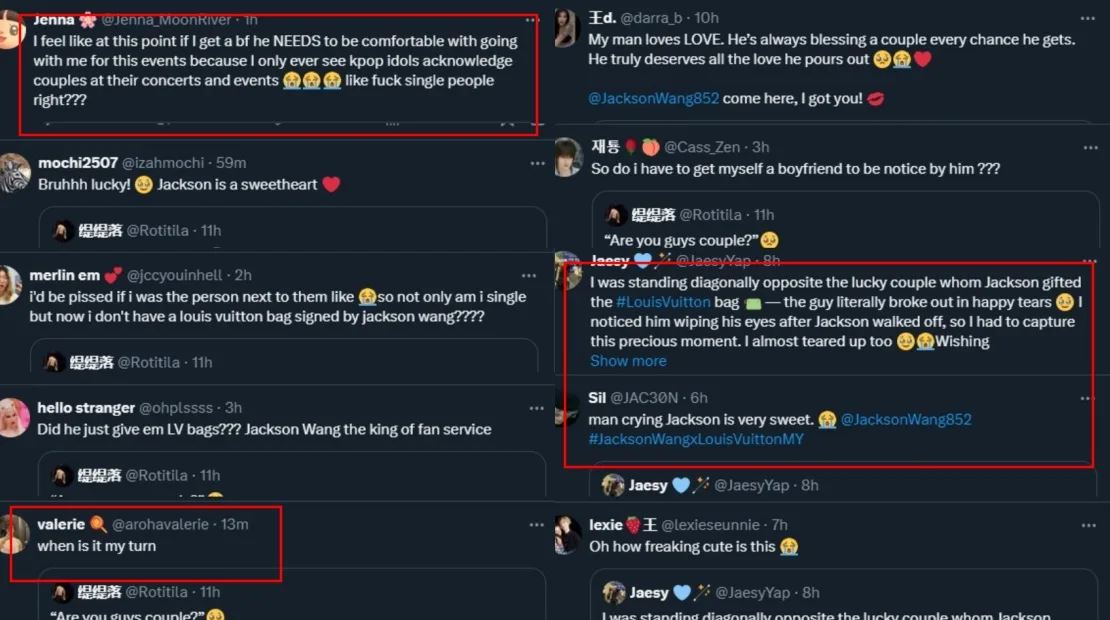Click Jenna's profile avatar
Screen dimensions: 1110x620
coord(10,31)
